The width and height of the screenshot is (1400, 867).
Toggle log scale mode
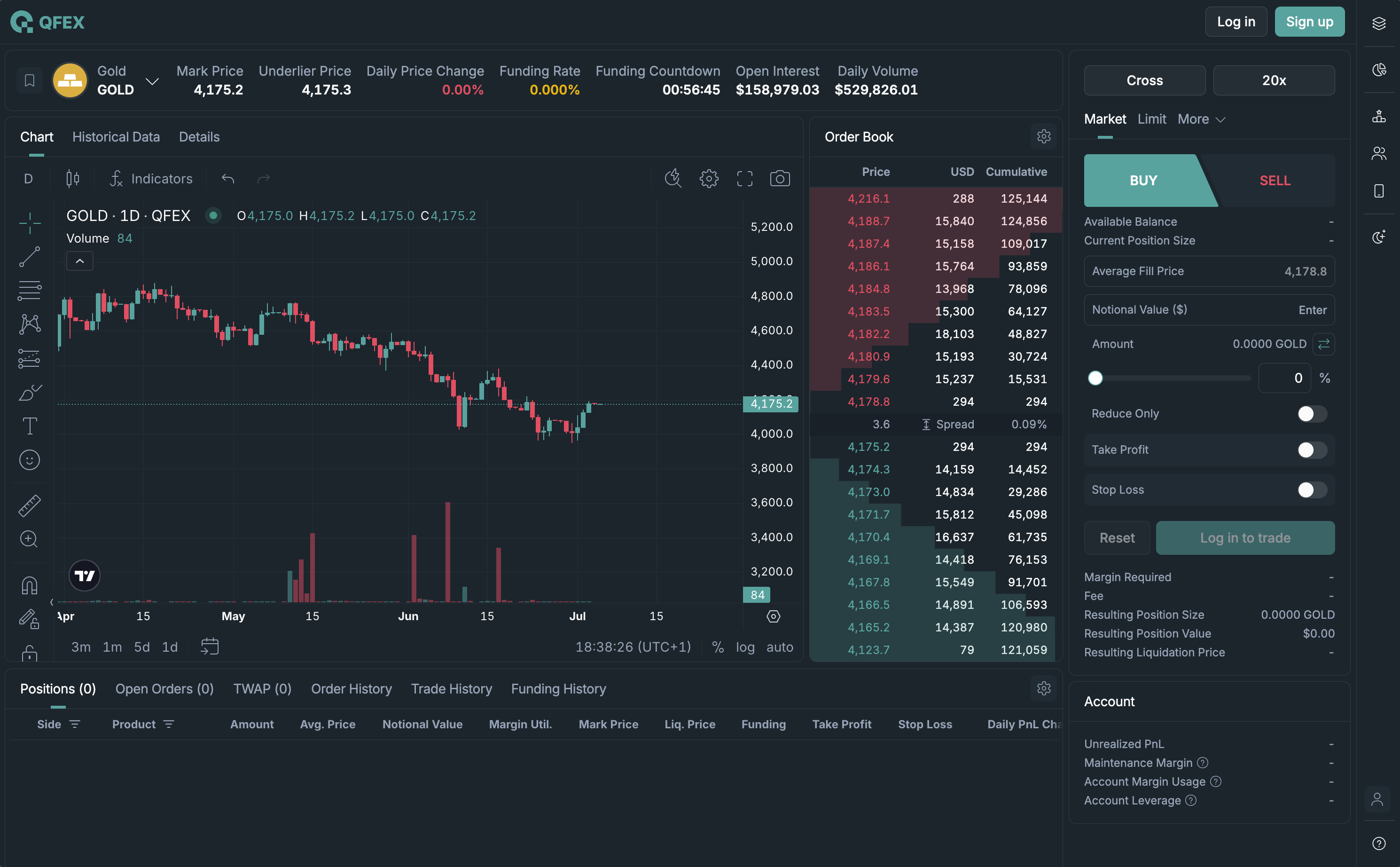(x=745, y=647)
